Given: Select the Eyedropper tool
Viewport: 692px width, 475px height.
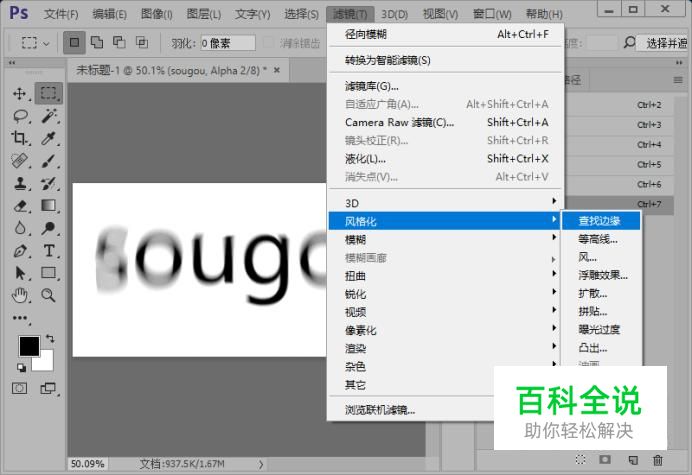Looking at the screenshot, I should 49,138.
